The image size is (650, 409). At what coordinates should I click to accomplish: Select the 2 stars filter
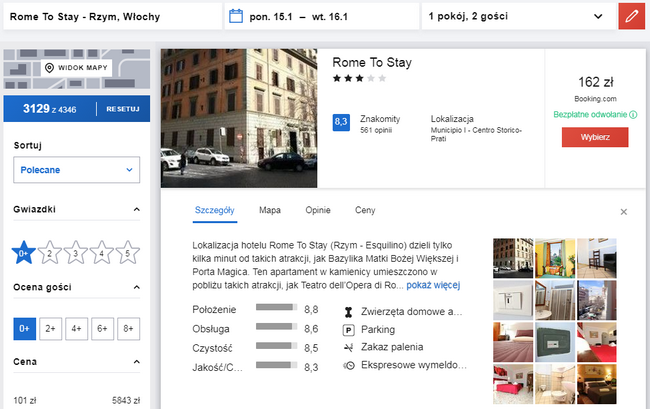[50, 252]
